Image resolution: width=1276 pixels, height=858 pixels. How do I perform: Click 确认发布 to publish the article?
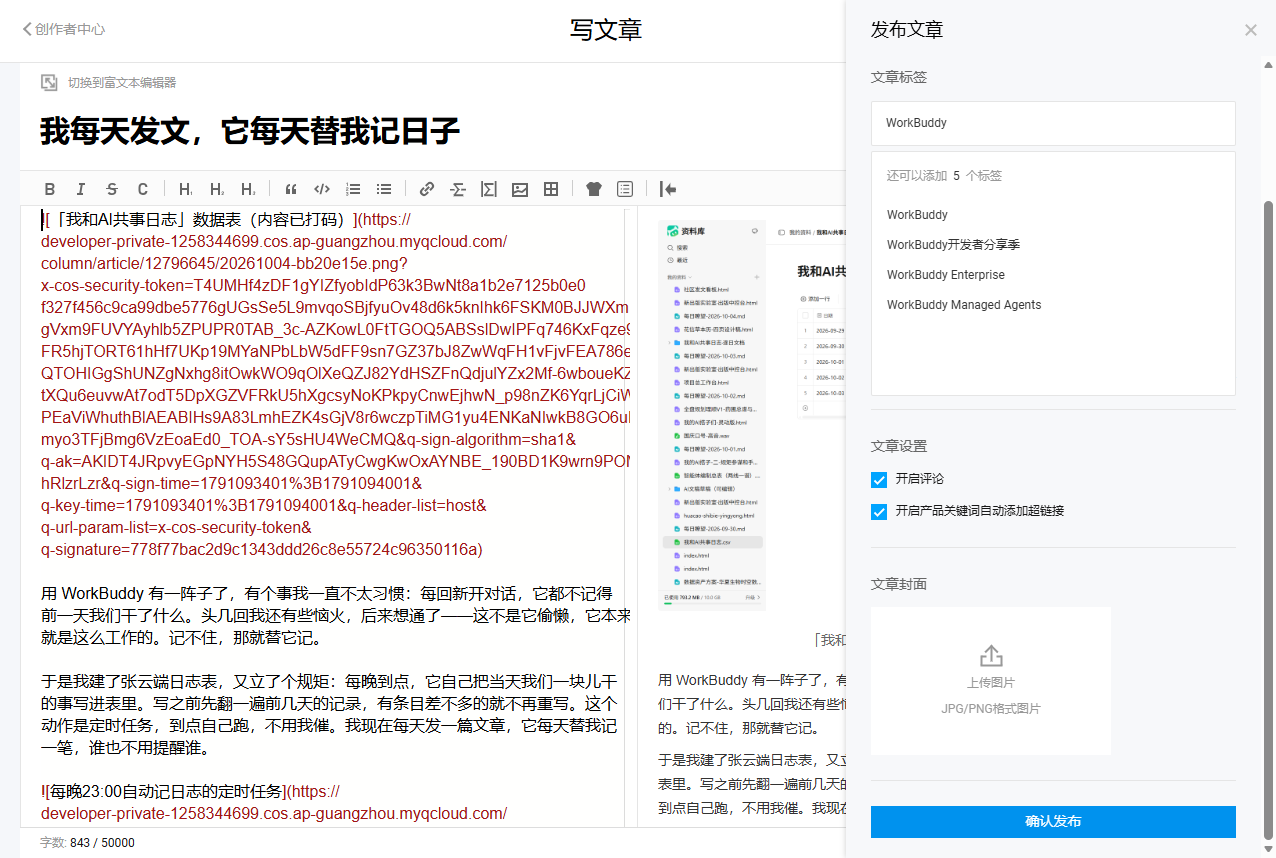(x=1053, y=822)
